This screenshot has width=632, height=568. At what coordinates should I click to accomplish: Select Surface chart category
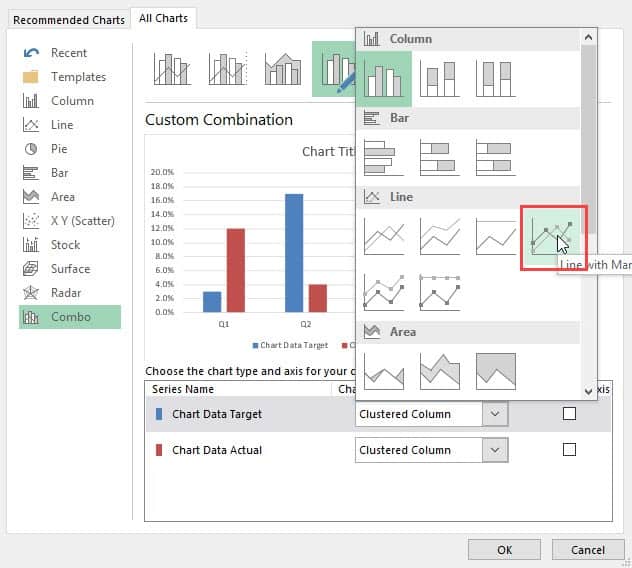click(x=69, y=269)
